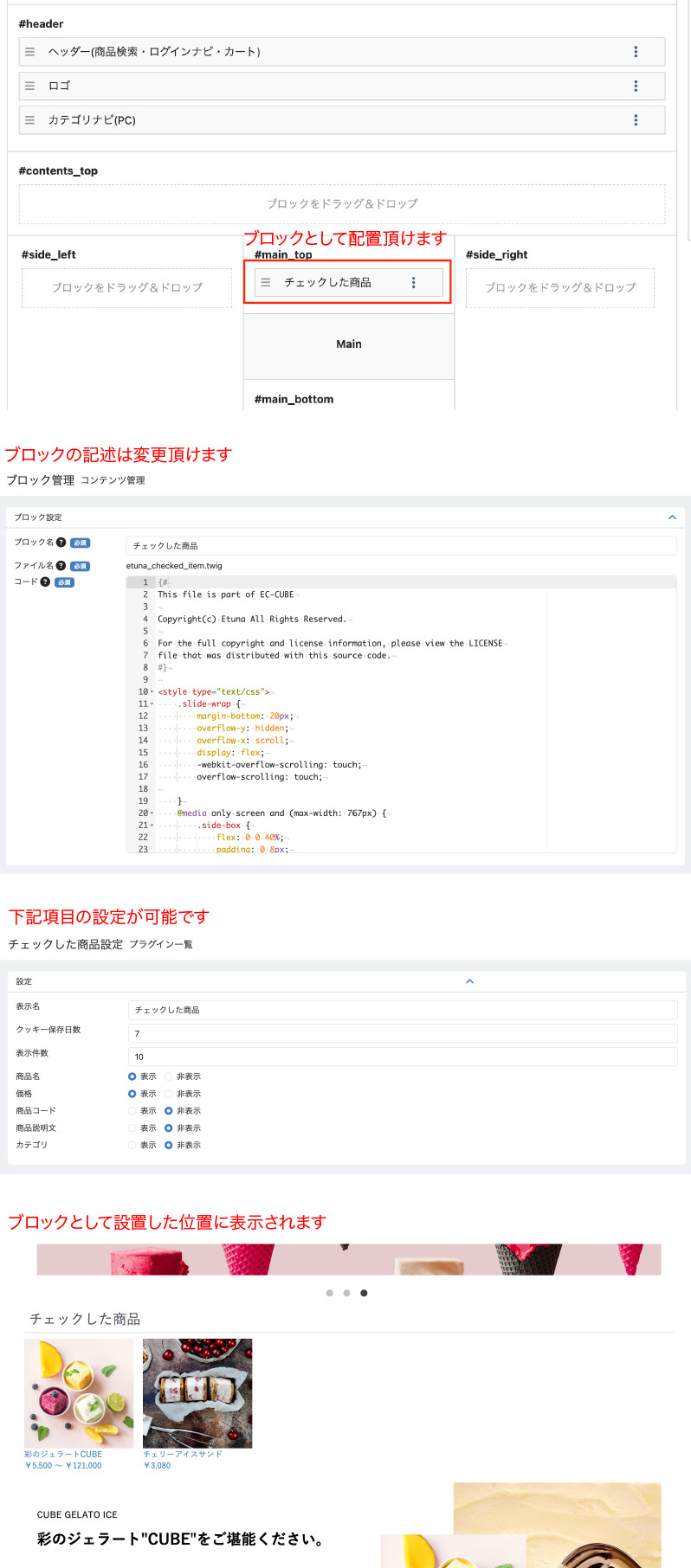Select 表示 for 価格
The width and height of the screenshot is (691, 1568).
pos(132,1094)
